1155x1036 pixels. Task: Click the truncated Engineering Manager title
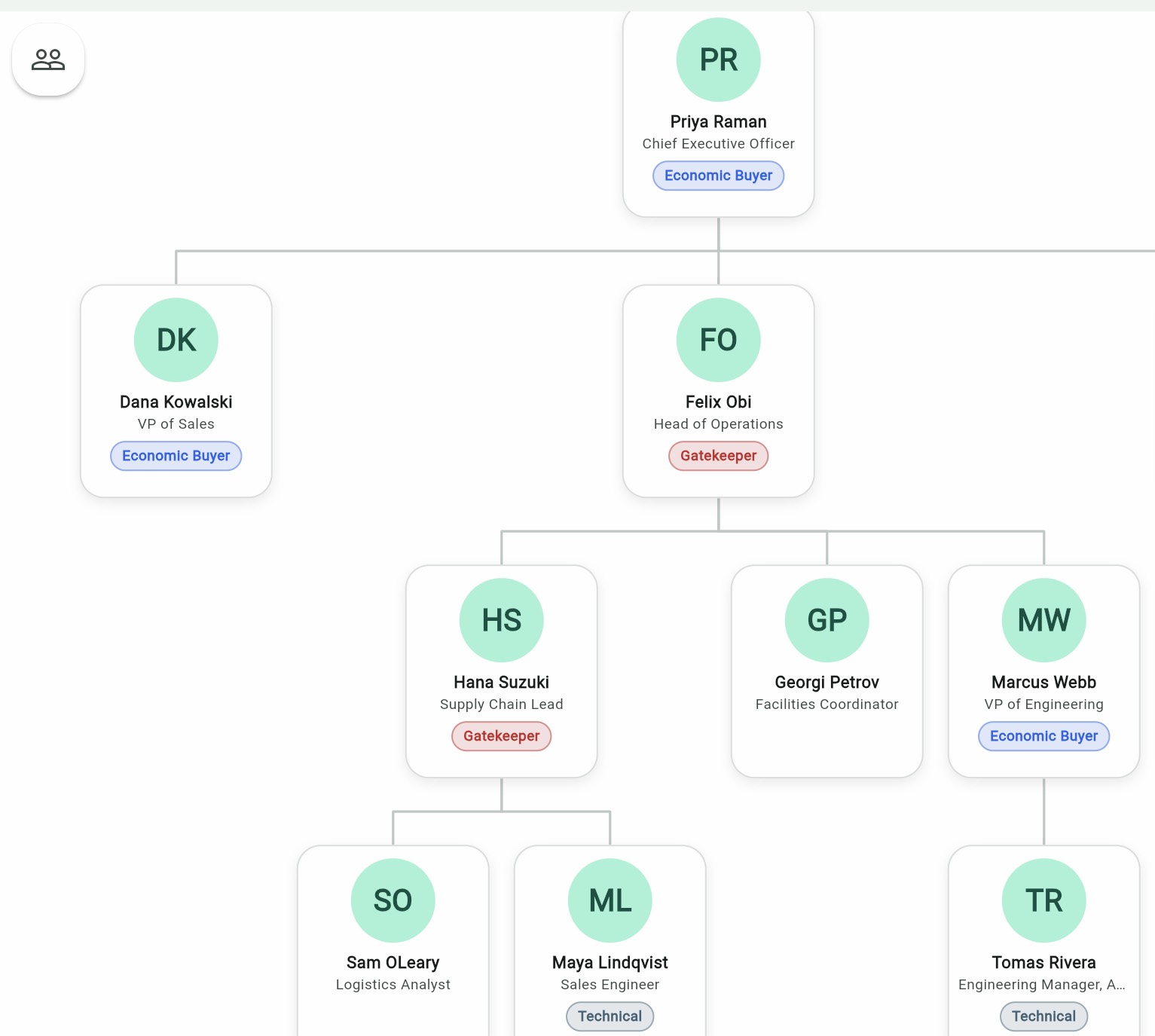pos(1042,985)
